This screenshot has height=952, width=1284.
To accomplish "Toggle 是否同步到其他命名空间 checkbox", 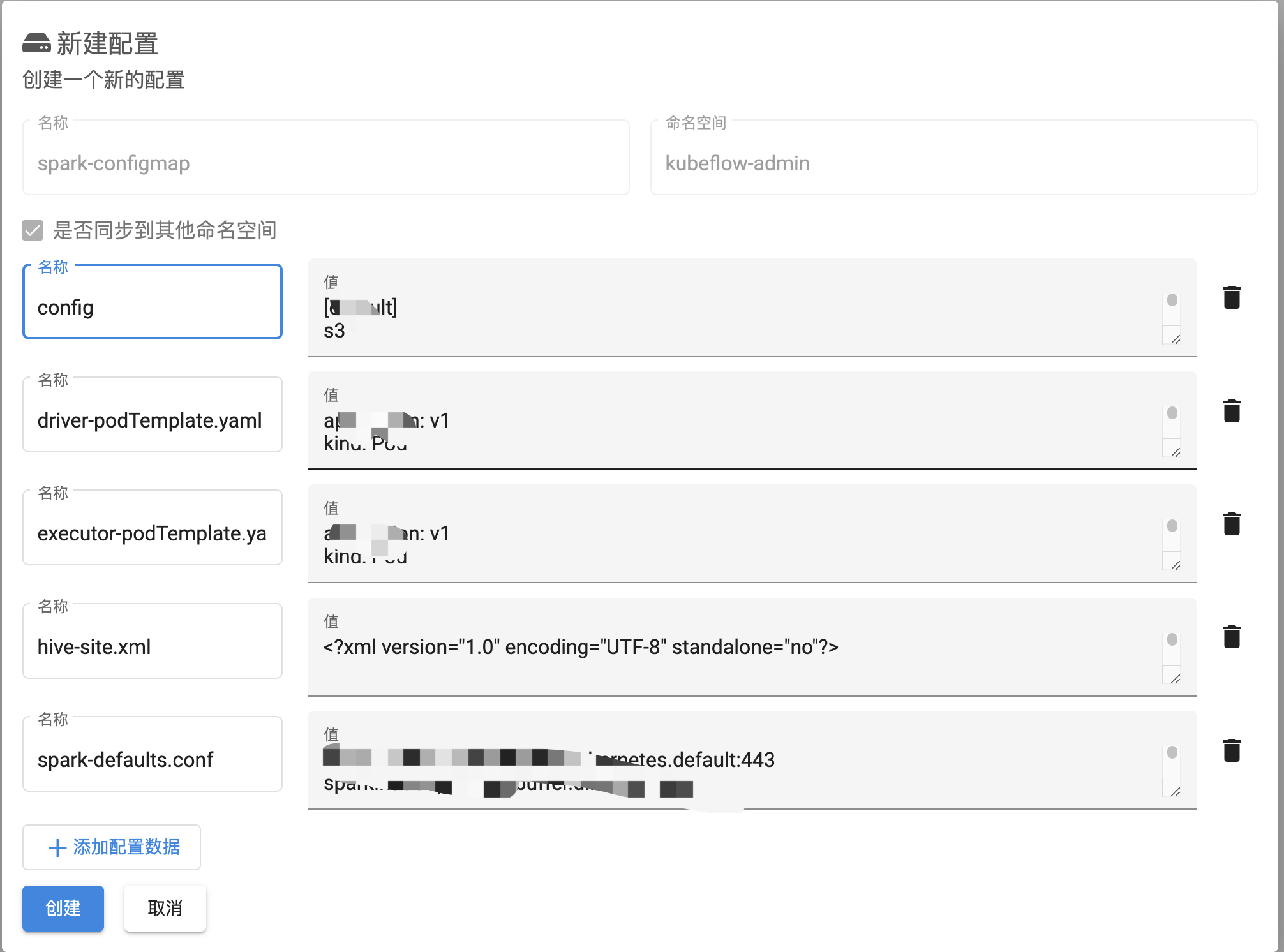I will [33, 230].
